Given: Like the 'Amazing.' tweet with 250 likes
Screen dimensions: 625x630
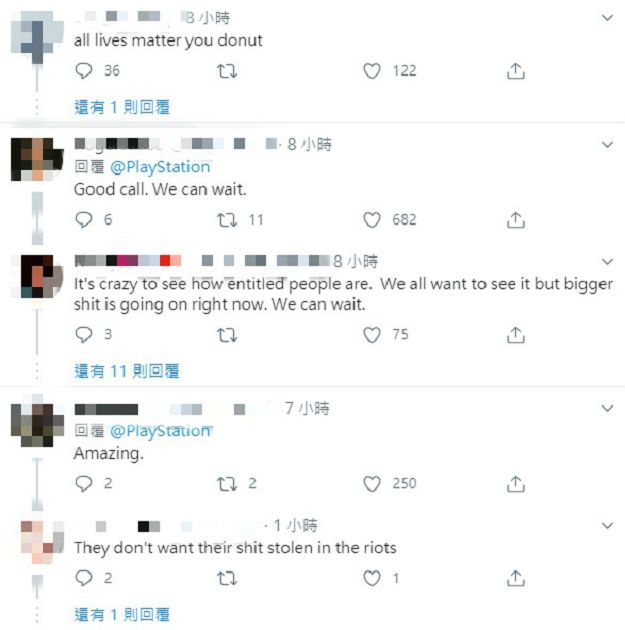Looking at the screenshot, I should point(372,484).
